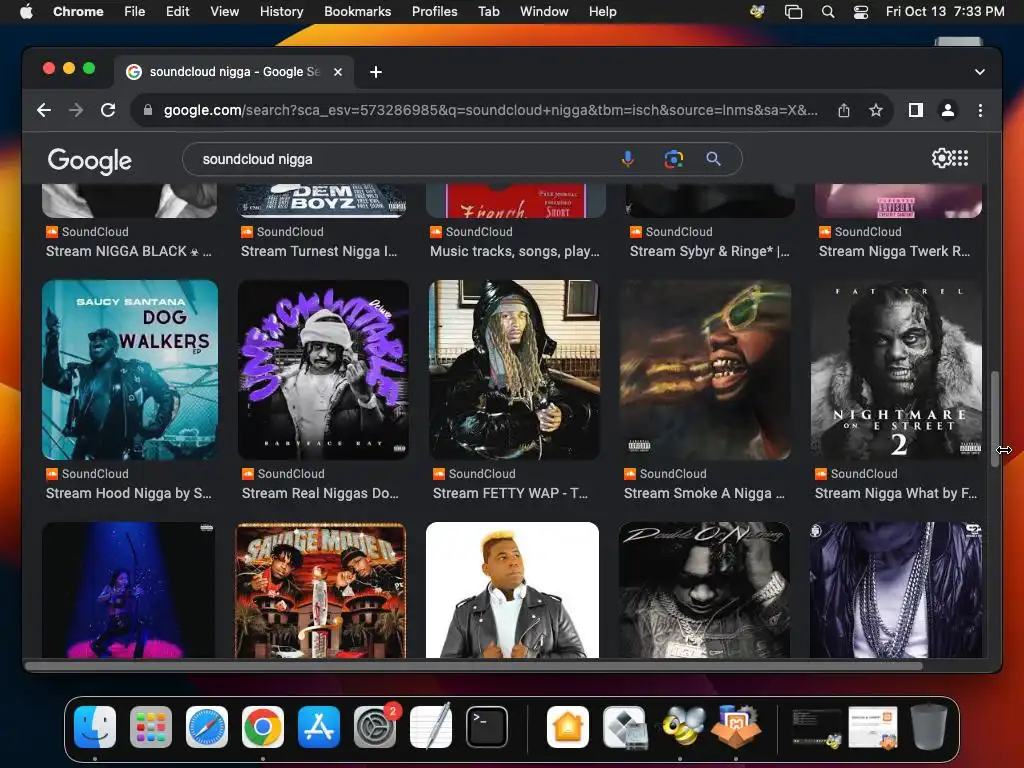Search by image with Google Lens
Viewport: 1024px width, 768px height.
pyautogui.click(x=674, y=159)
